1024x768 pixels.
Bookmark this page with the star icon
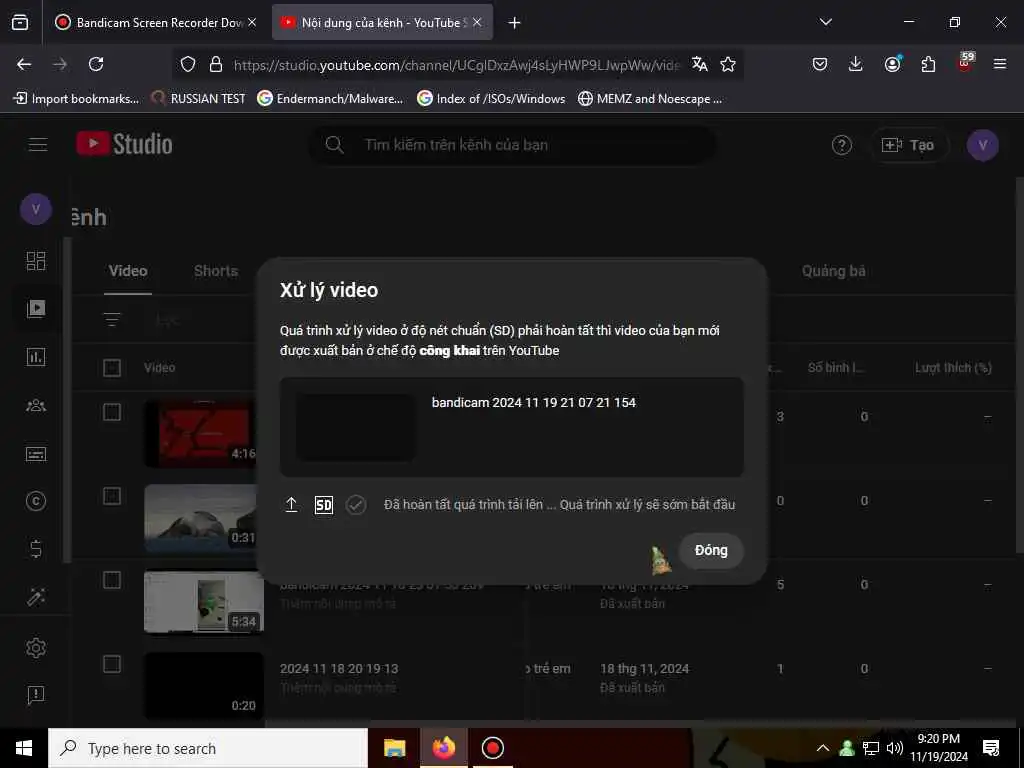pyautogui.click(x=728, y=64)
